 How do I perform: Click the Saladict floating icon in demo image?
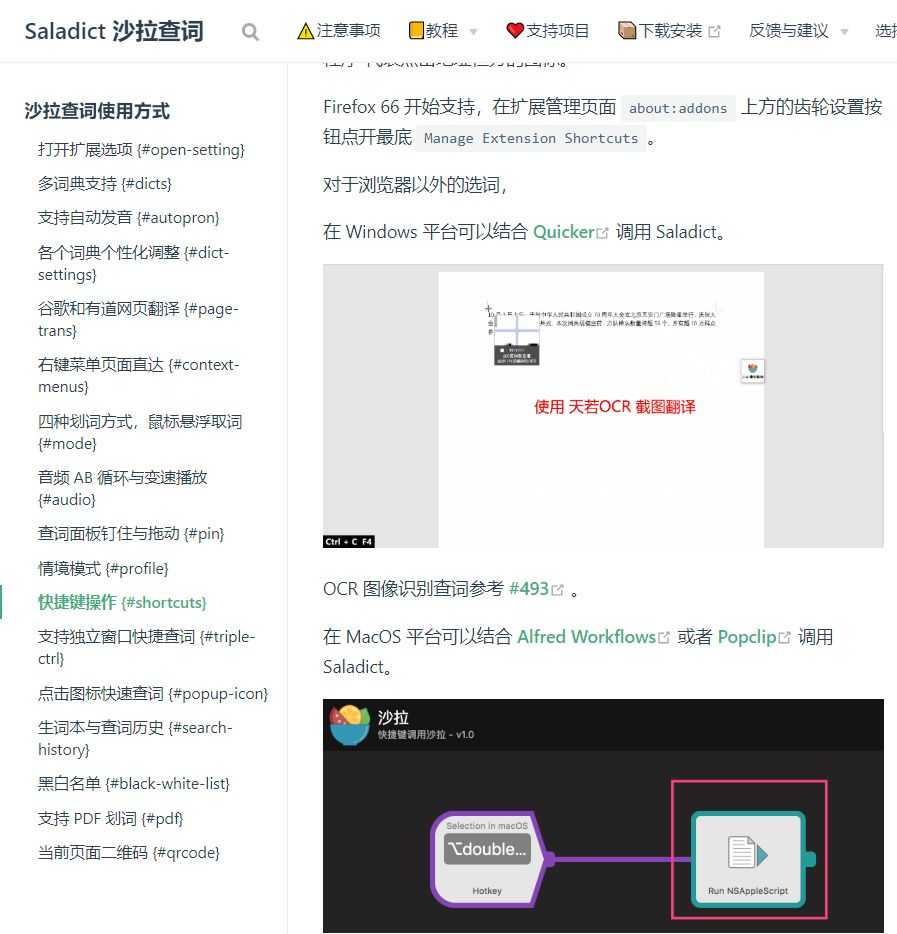[752, 371]
